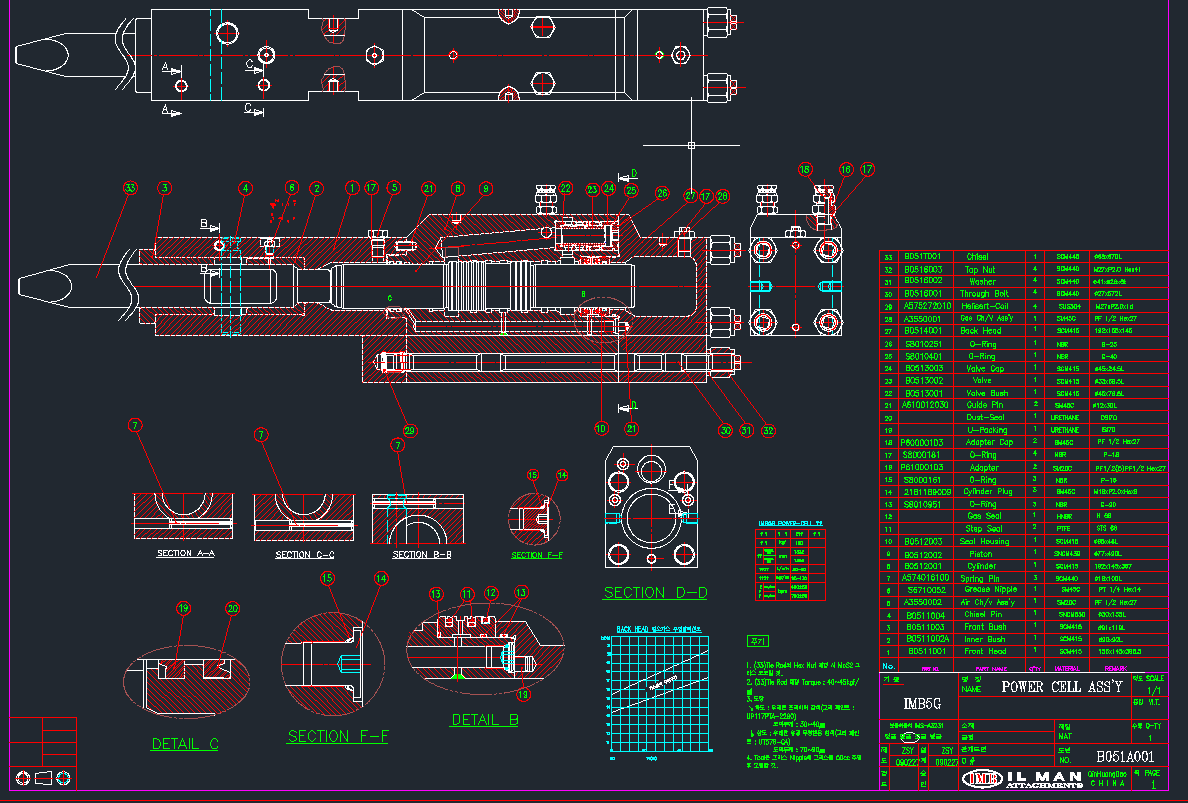Click the MATERIAL column header

point(1067,669)
